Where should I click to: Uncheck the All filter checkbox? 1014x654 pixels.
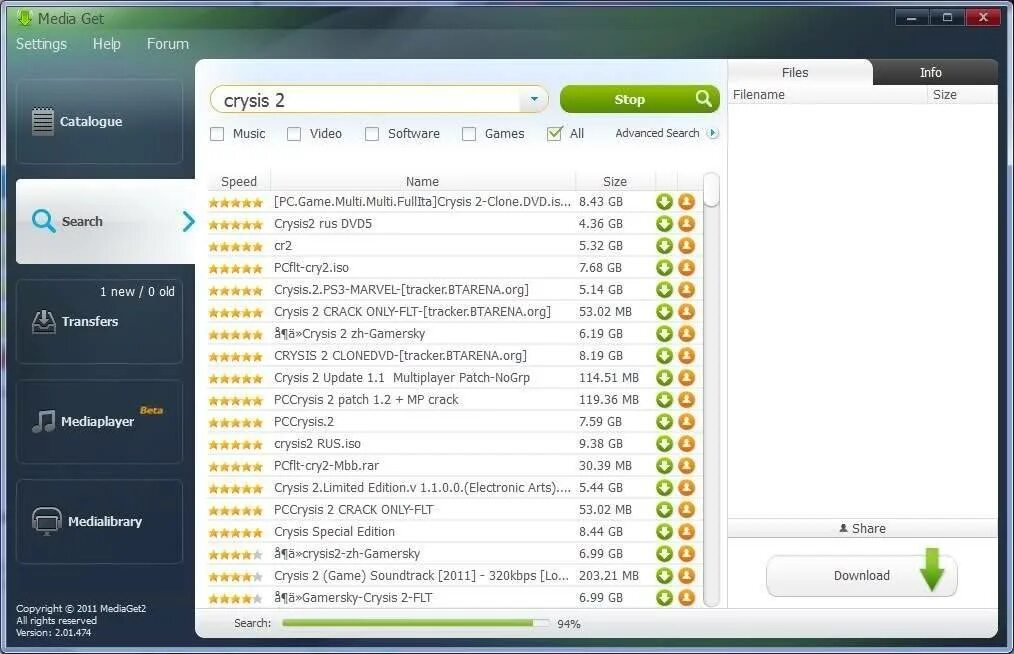[x=554, y=134]
